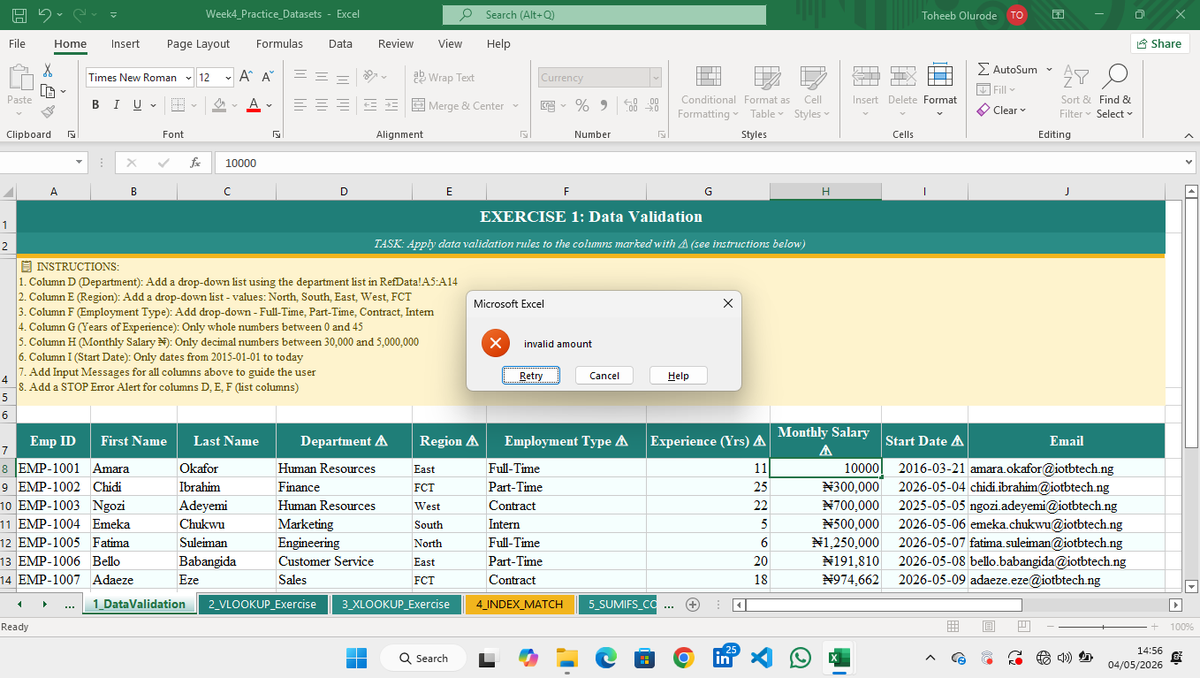Click the Share button
The height and width of the screenshot is (678, 1200).
tap(1159, 44)
